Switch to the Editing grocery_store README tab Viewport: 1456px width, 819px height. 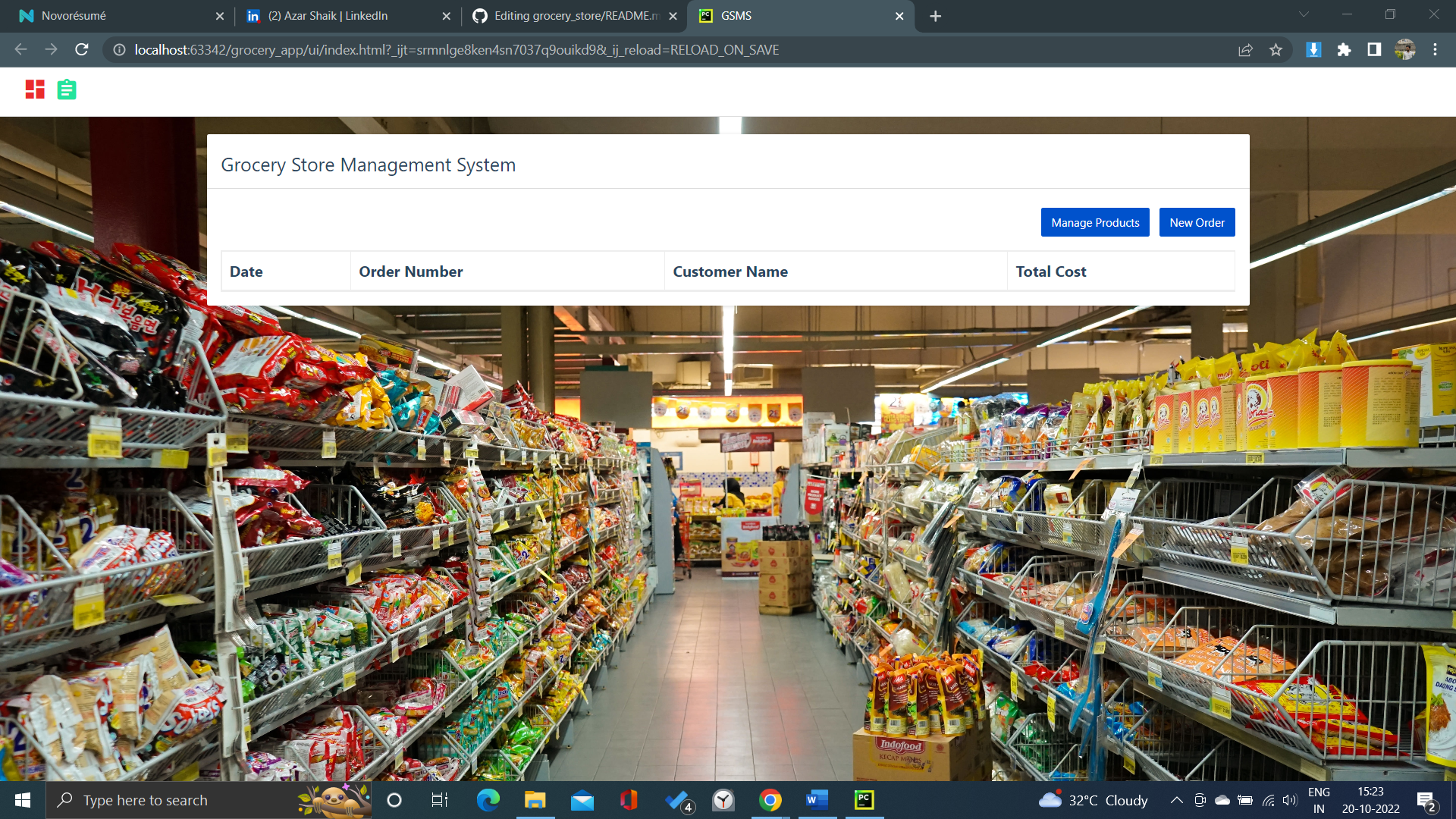pyautogui.click(x=573, y=16)
